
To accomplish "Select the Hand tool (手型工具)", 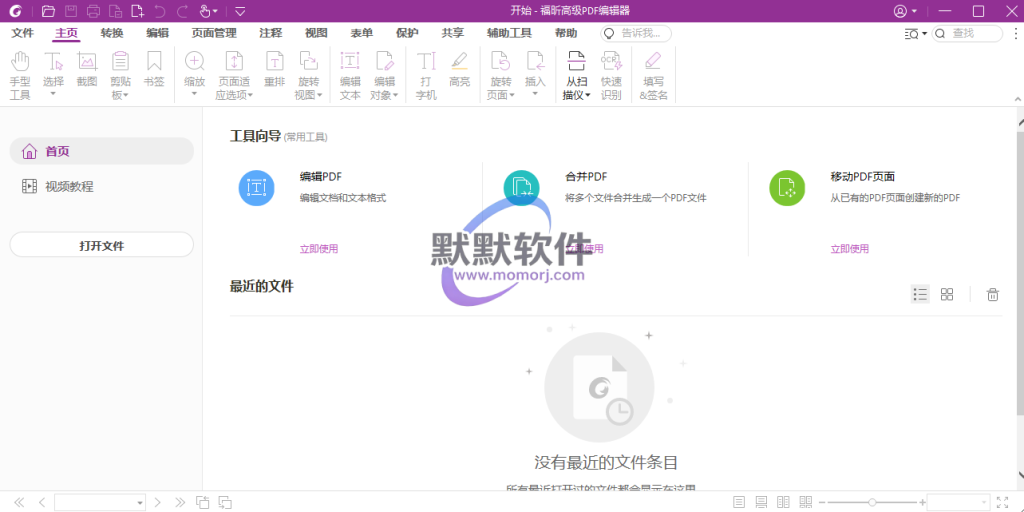I will (20, 74).
